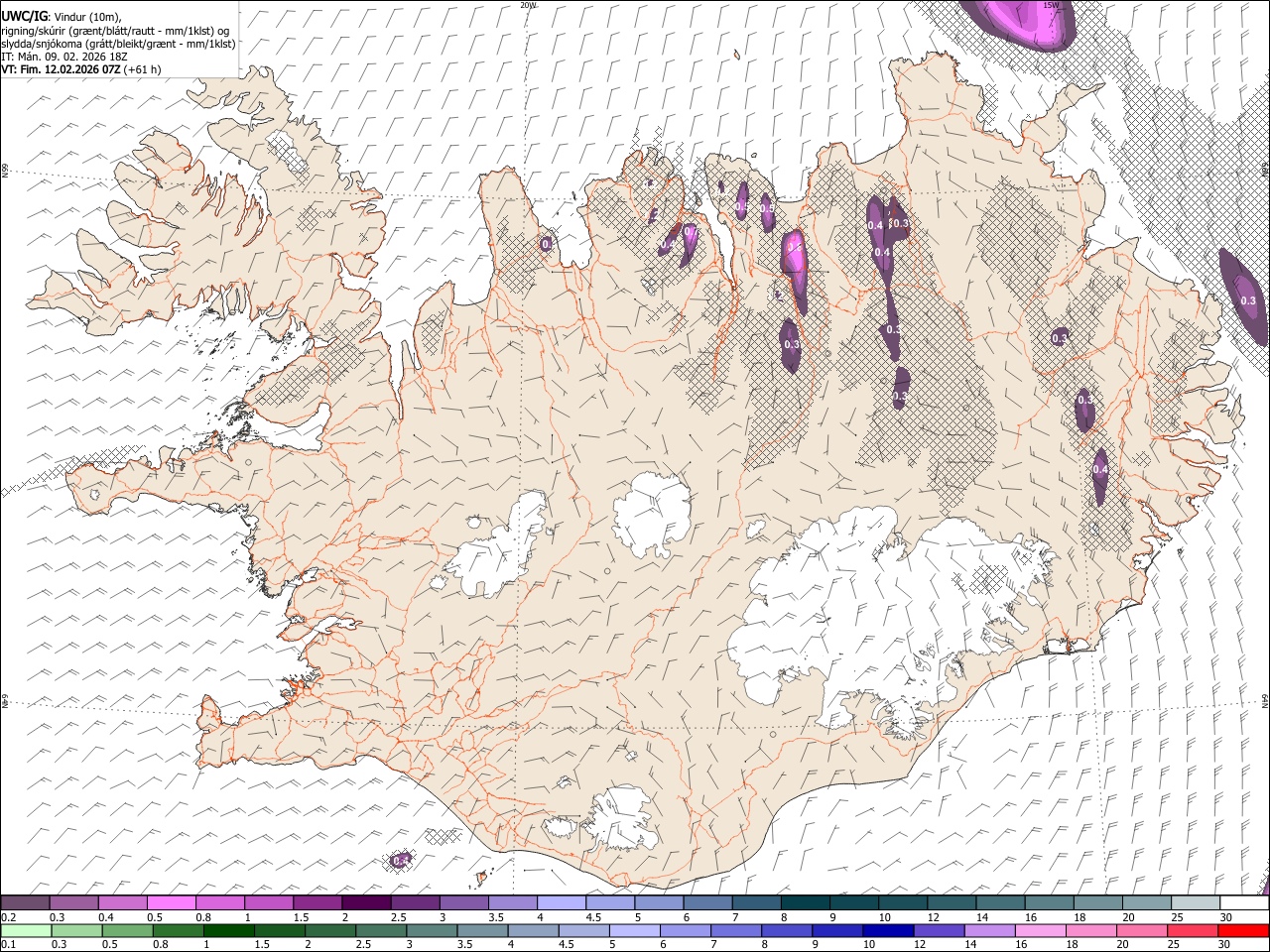The image size is (1270, 952).
Task: Select the darkest green 1–1.5 swatch in lower scale
Action: (x=229, y=931)
